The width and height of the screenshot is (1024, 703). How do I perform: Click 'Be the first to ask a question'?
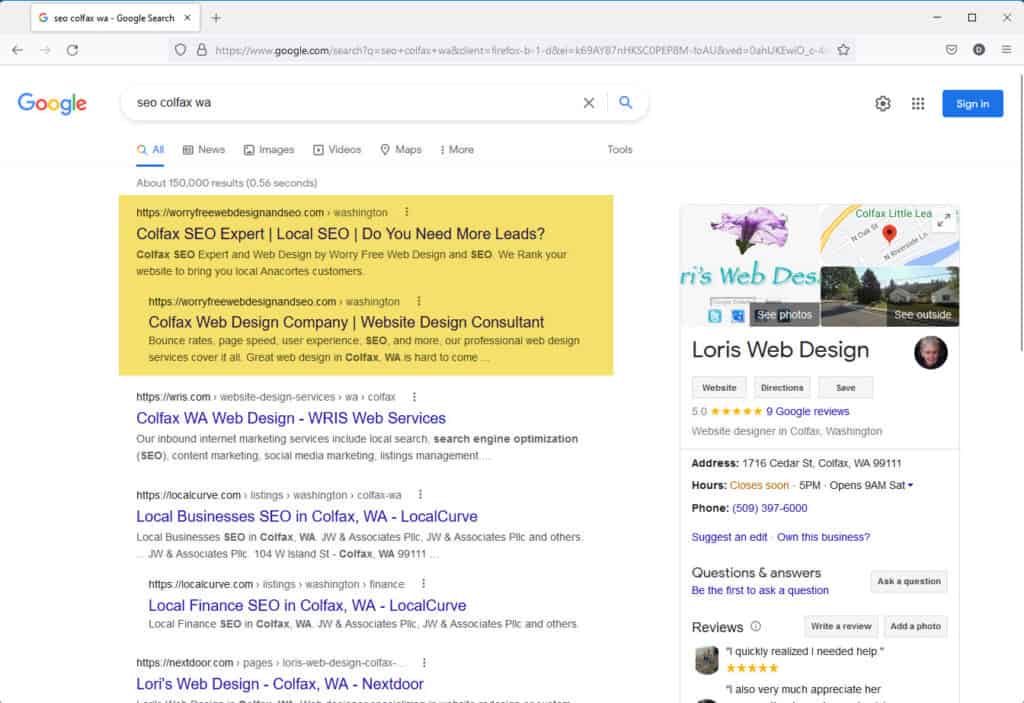(x=760, y=590)
